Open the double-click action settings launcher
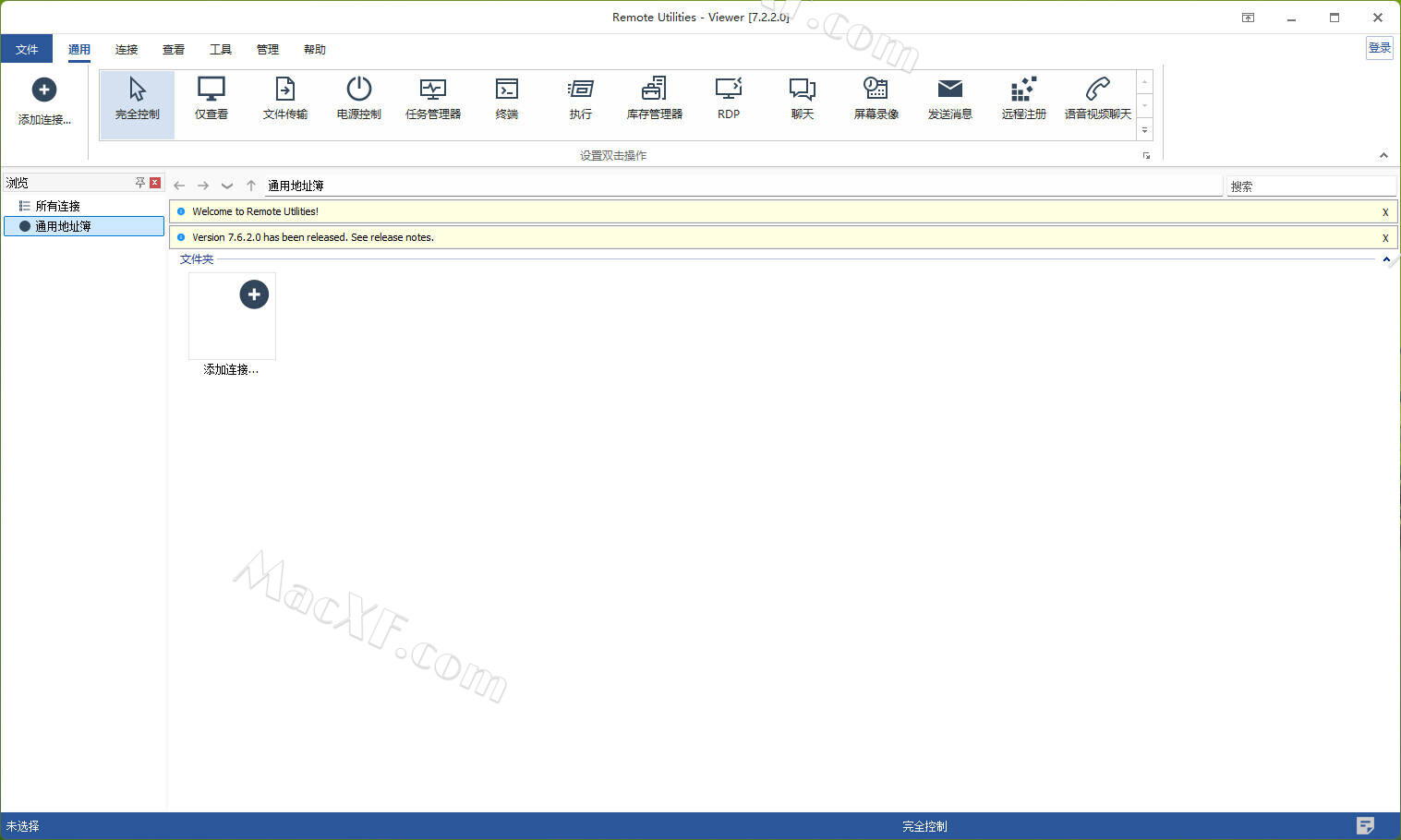Image resolution: width=1401 pixels, height=840 pixels. click(1146, 156)
